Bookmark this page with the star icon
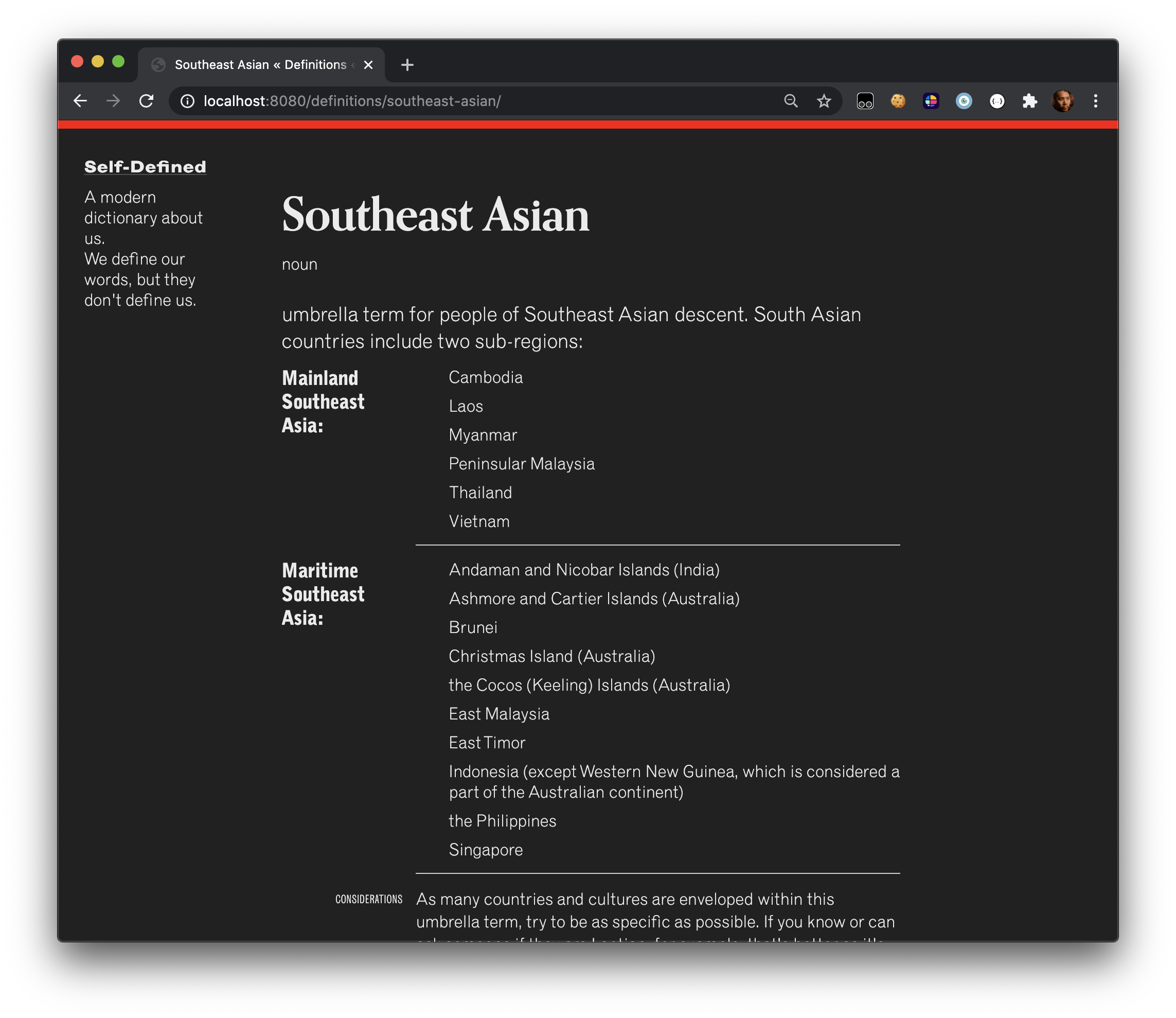Screen dimensions: 1176x1018 point(824,101)
